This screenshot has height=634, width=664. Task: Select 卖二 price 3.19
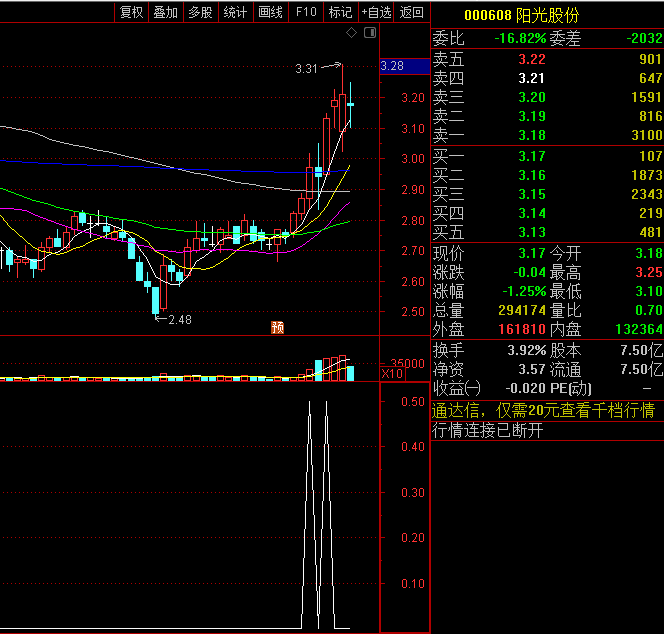[532, 116]
